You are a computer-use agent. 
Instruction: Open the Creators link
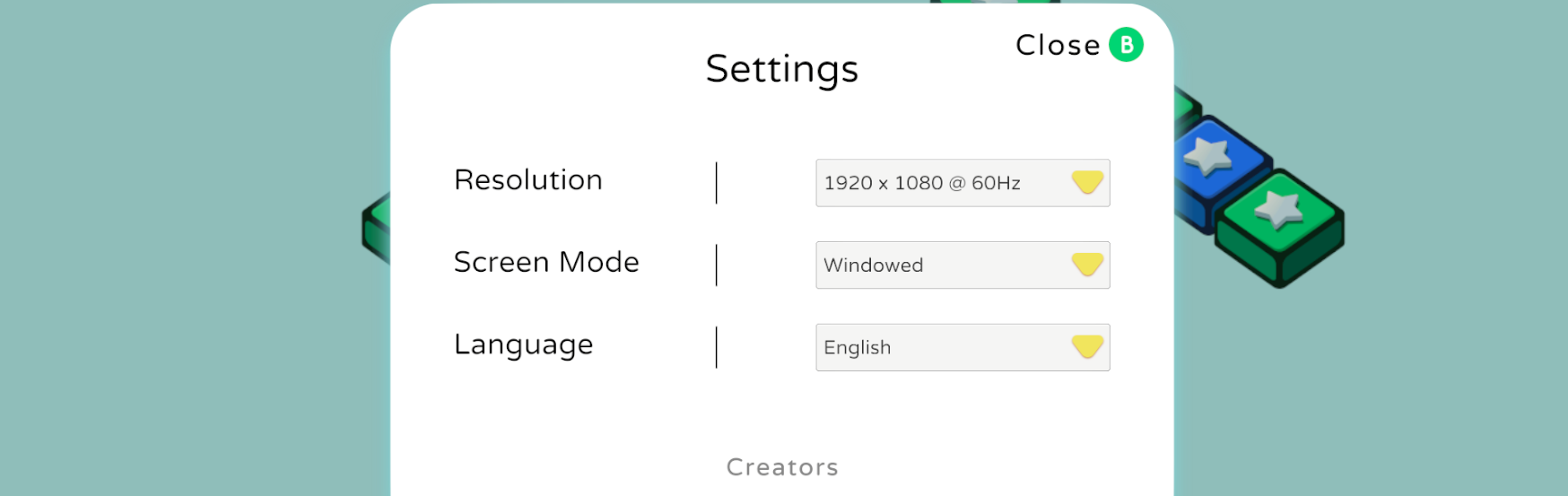782,467
